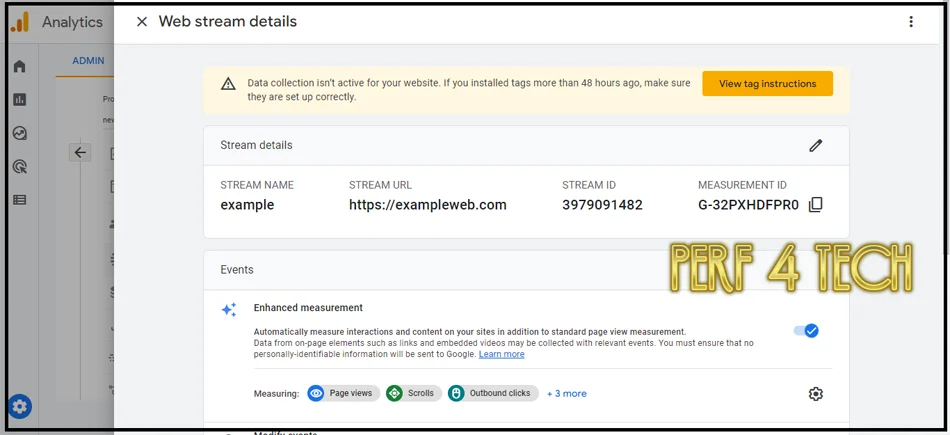Open the three-dot more options menu
This screenshot has width=950, height=435.
tap(911, 22)
